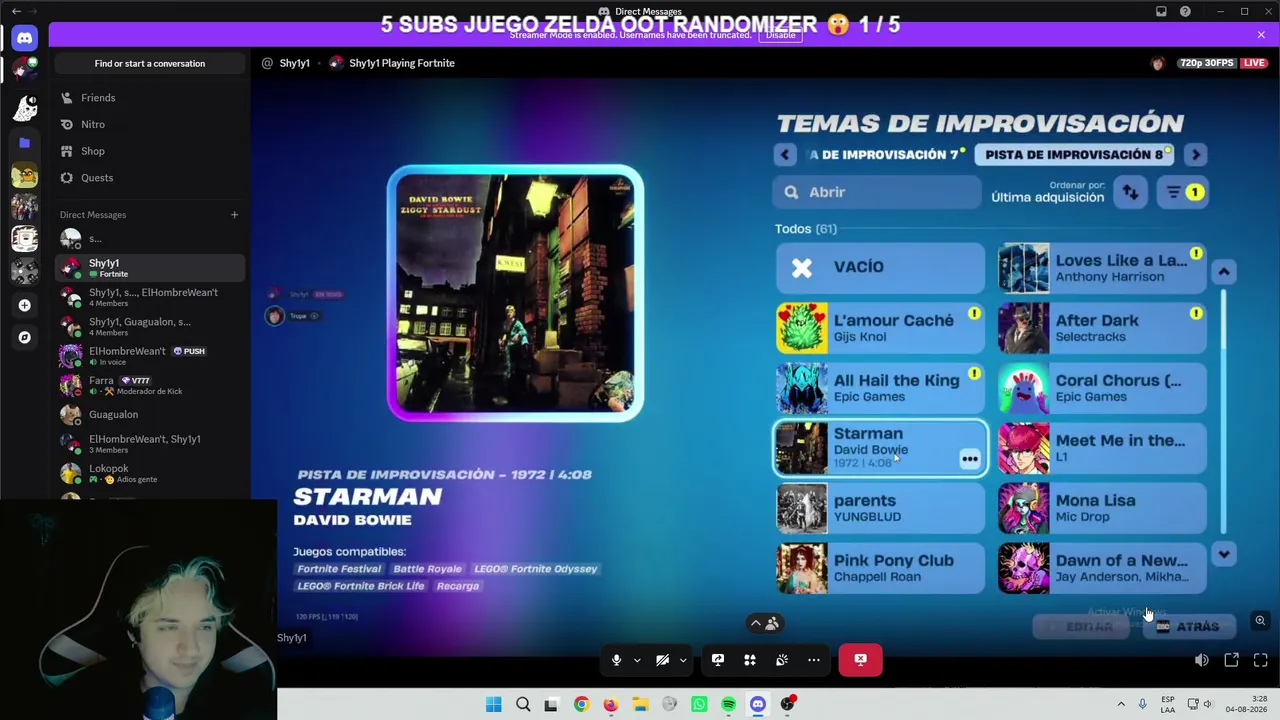Click track list scroll up arrow
This screenshot has height=720, width=1280.
point(1223,272)
